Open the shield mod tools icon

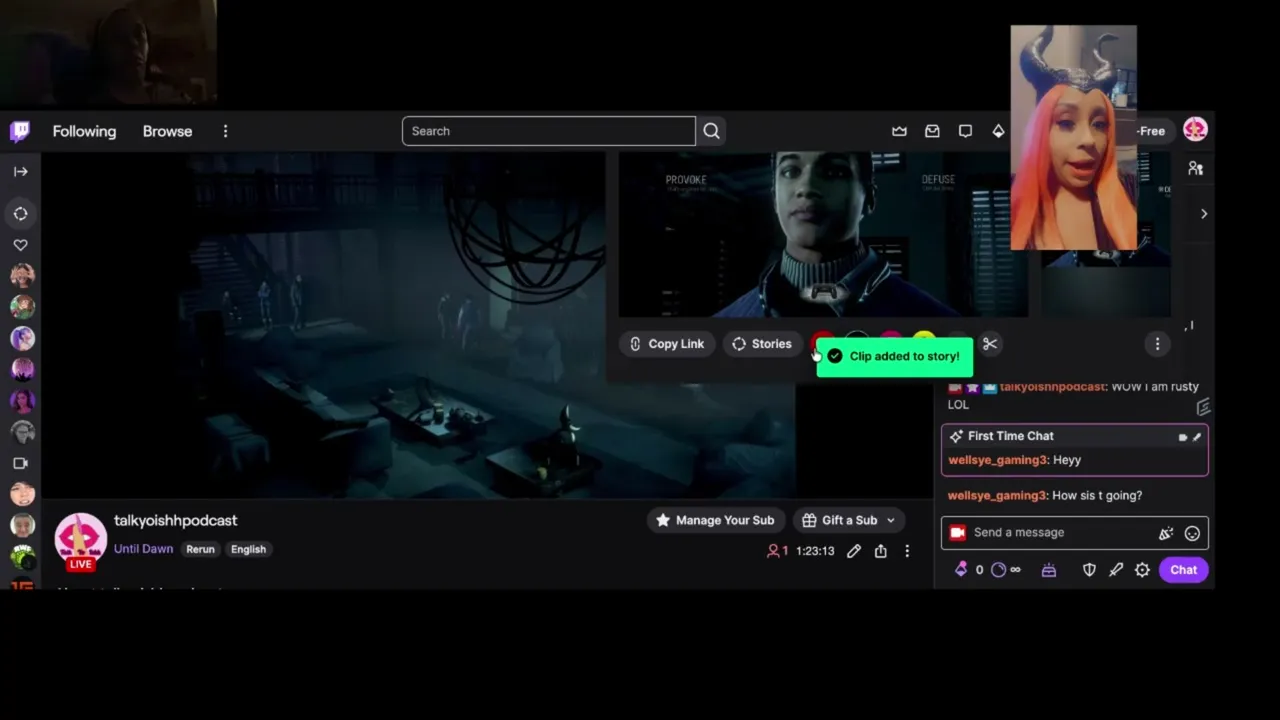[x=1089, y=570]
